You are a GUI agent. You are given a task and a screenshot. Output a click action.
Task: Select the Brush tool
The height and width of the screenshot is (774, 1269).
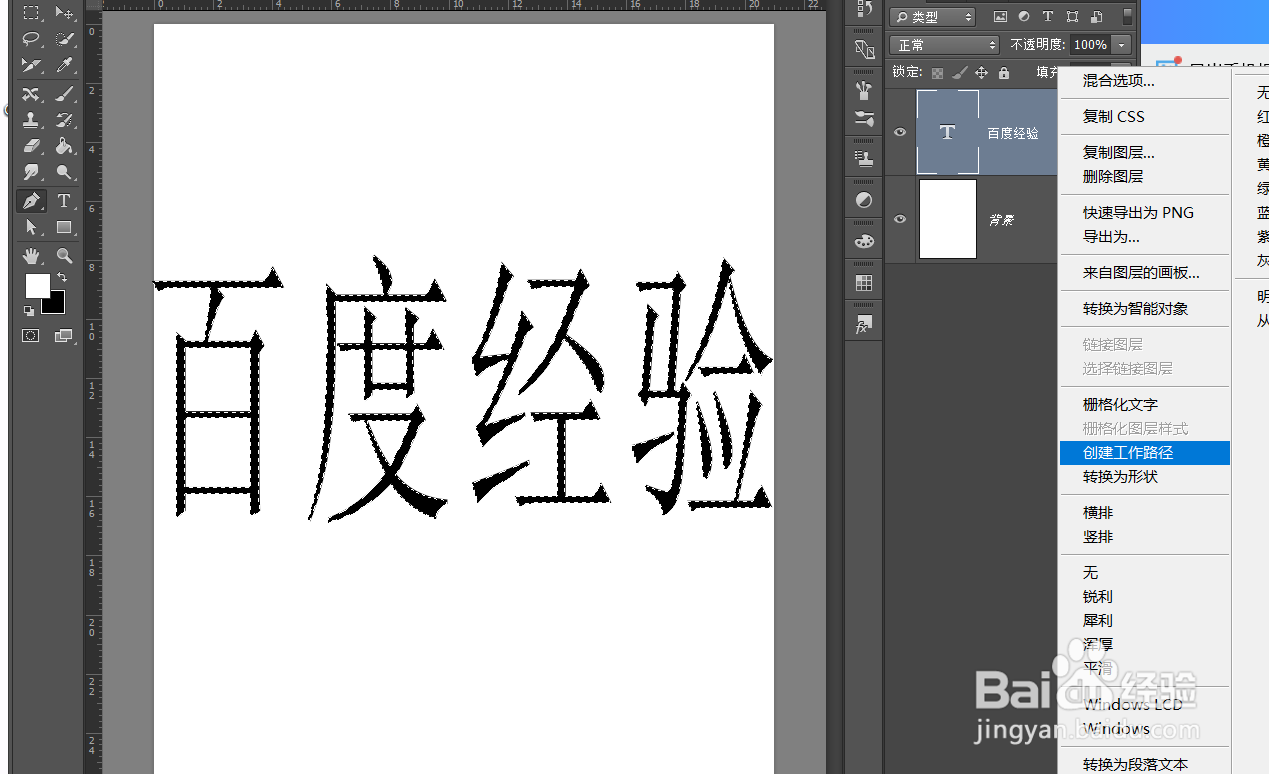64,94
